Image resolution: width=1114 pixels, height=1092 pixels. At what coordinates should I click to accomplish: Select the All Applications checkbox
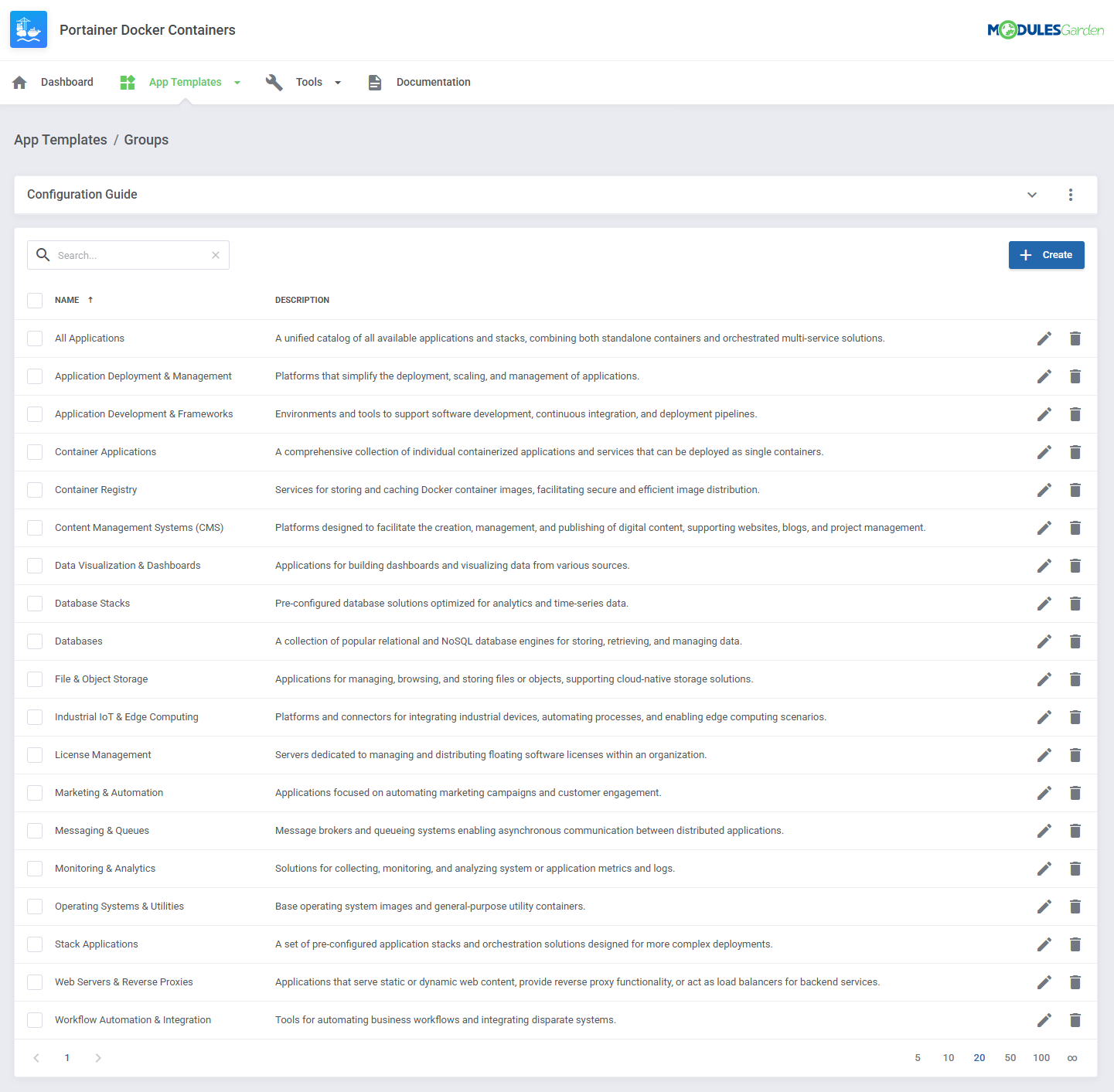click(34, 338)
